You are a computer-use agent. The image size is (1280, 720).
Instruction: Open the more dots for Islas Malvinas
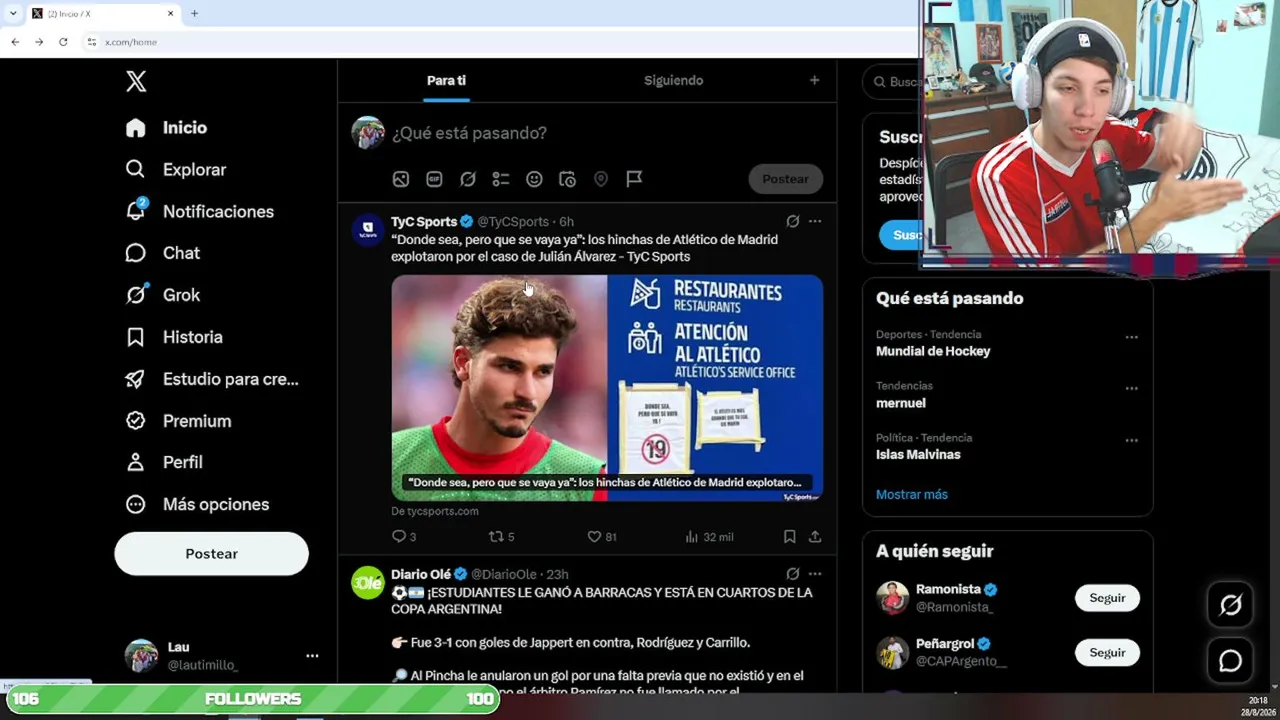click(x=1132, y=441)
